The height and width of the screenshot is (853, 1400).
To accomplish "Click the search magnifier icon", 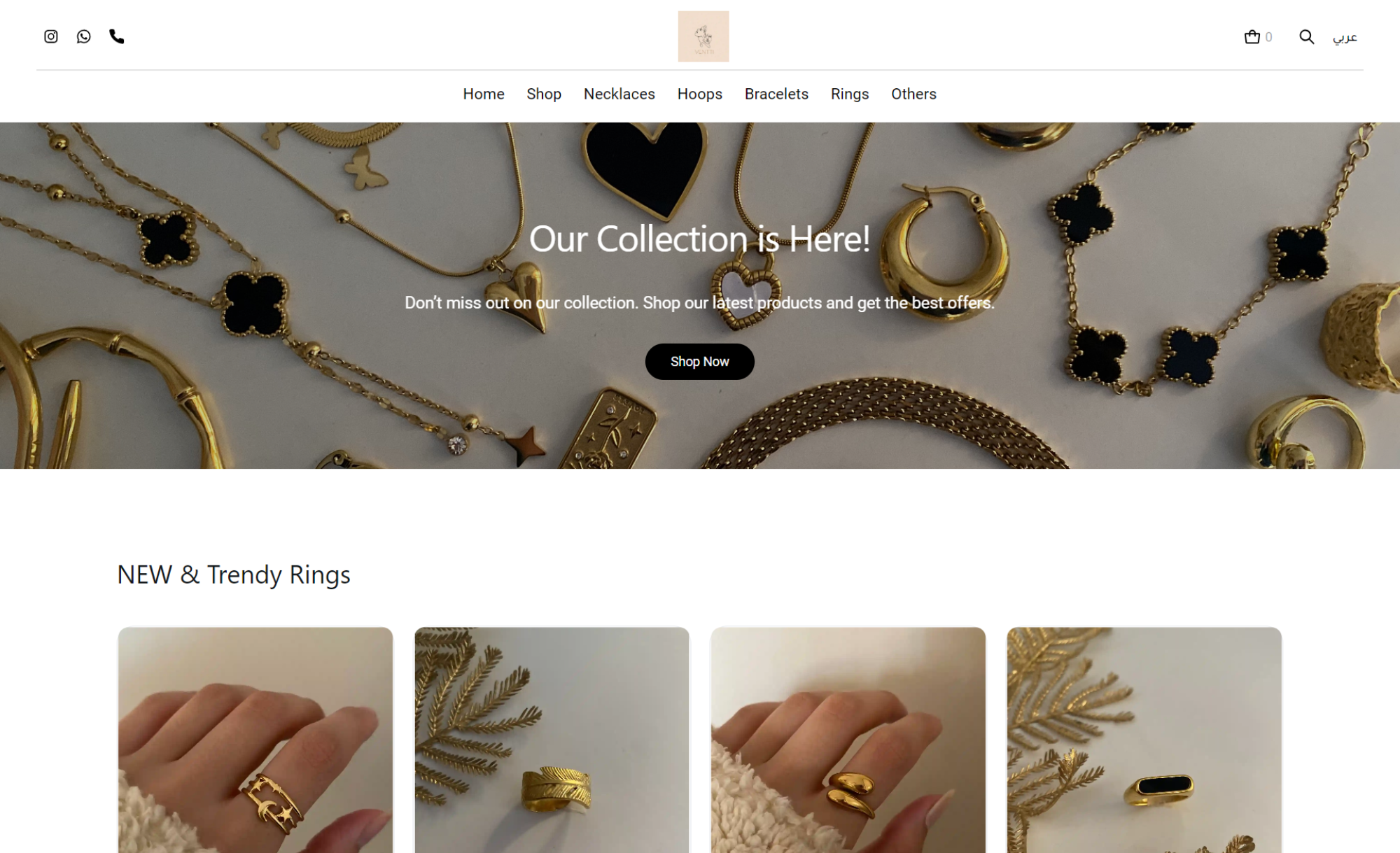I will (1306, 37).
